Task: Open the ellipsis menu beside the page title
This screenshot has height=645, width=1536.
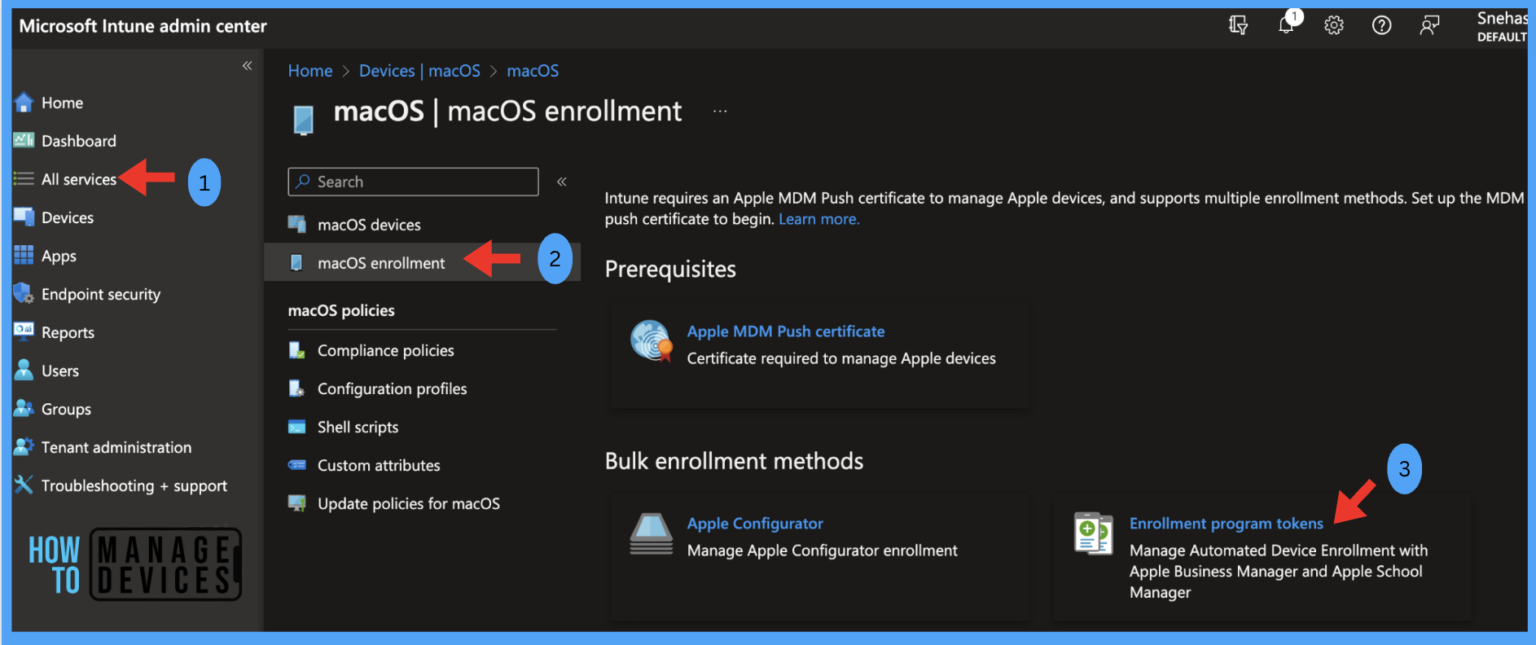Action: click(x=720, y=112)
